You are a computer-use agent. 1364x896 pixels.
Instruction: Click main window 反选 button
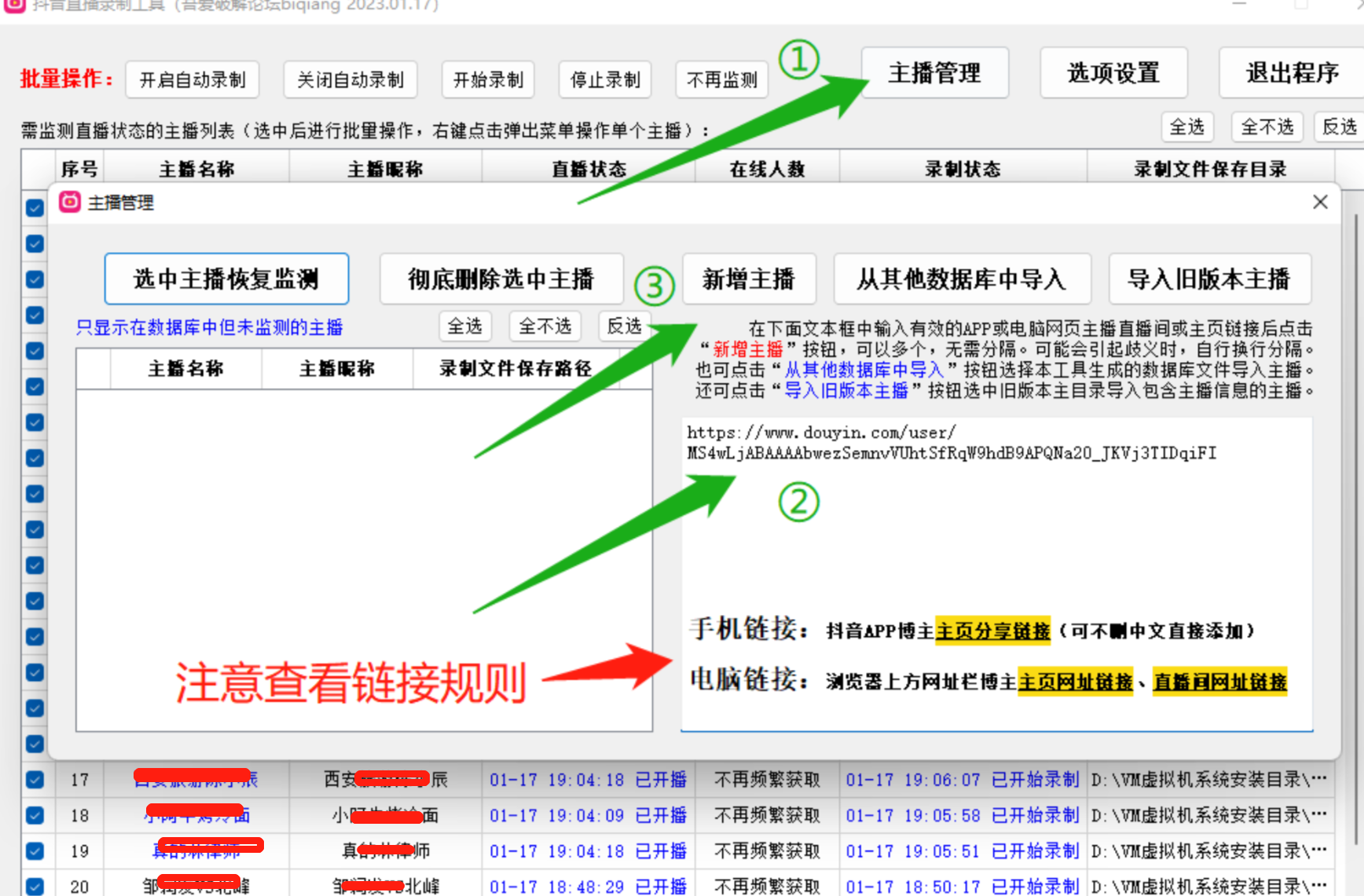tap(1339, 126)
